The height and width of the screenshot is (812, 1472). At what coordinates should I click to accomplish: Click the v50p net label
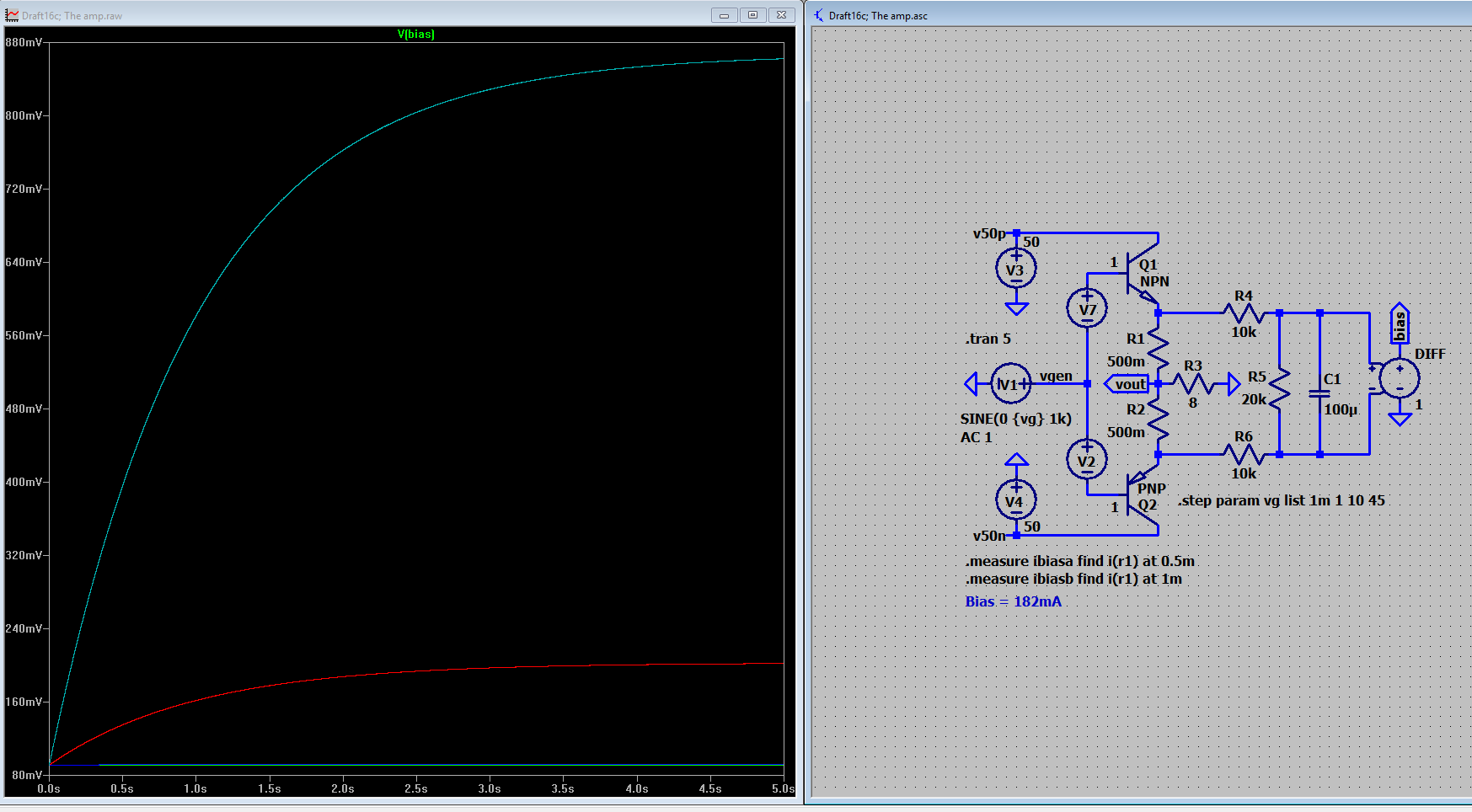click(989, 233)
